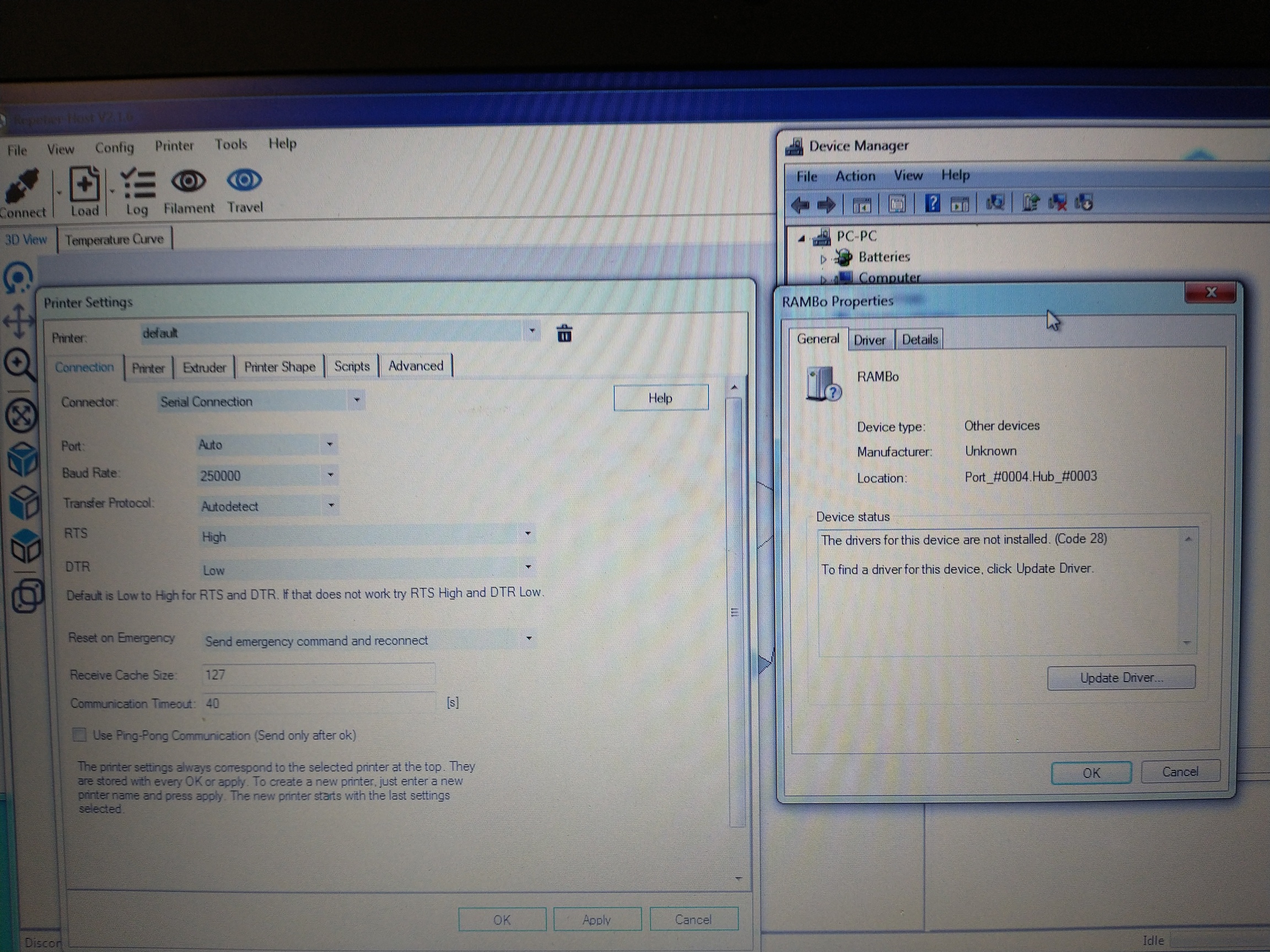This screenshot has height=952, width=1270.
Task: Click OK in RAMBo Properties dialog
Action: pyautogui.click(x=1091, y=772)
